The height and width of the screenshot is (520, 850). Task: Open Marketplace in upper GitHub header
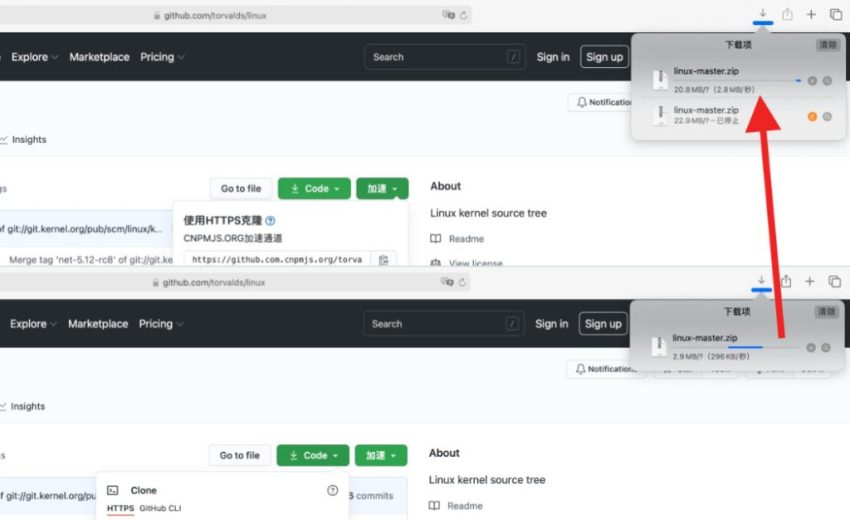99,57
